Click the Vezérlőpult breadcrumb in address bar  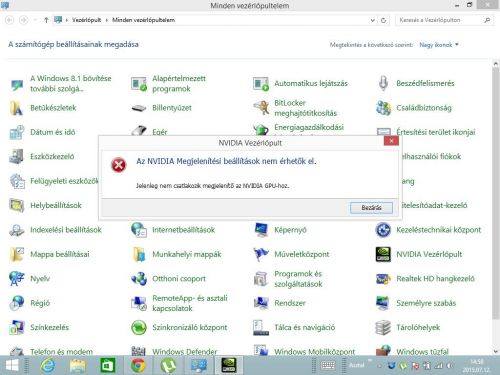pyautogui.click(x=86, y=20)
